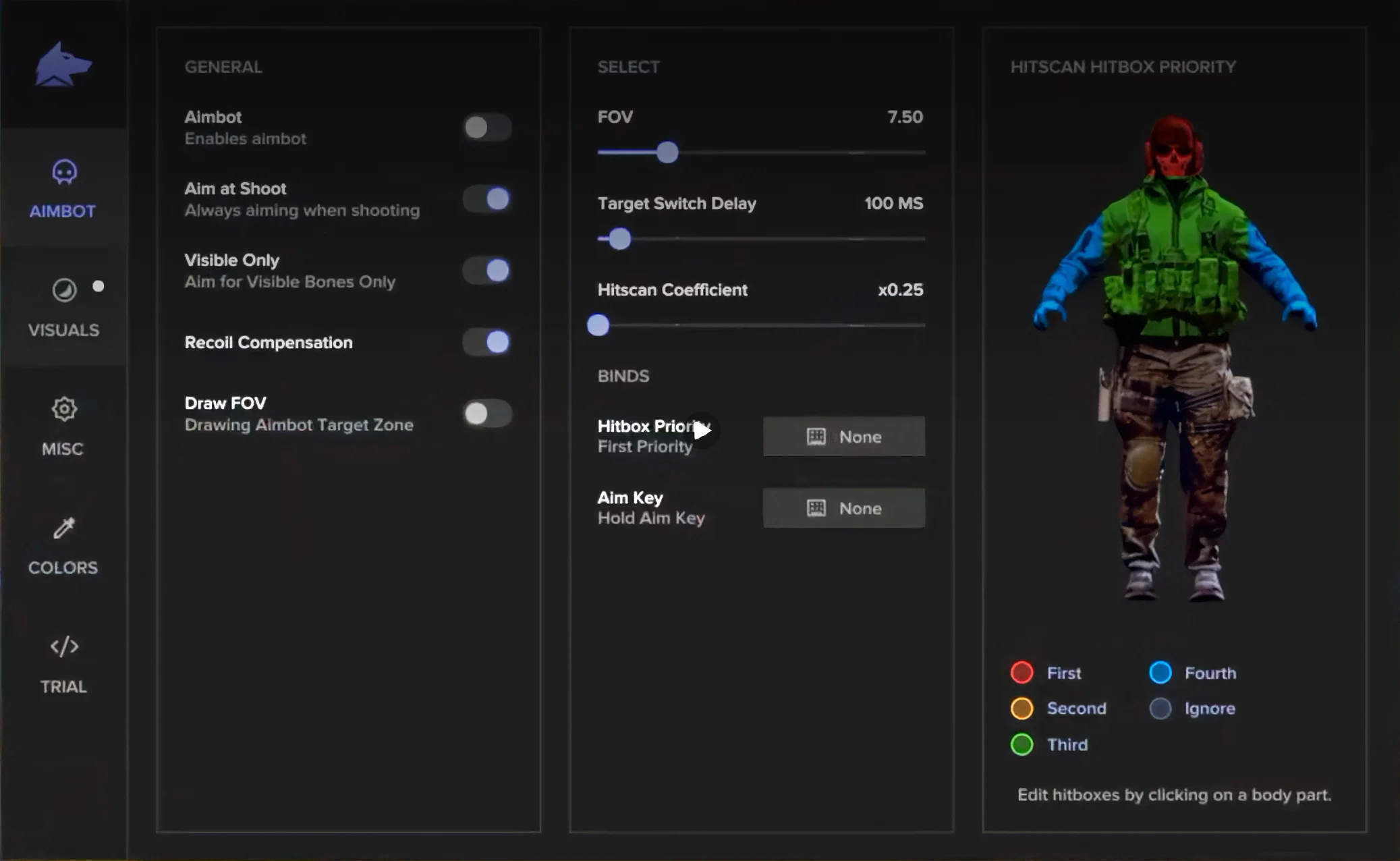The height and width of the screenshot is (861, 1400).
Task: Select the blue Fourth priority circle
Action: [1160, 673]
